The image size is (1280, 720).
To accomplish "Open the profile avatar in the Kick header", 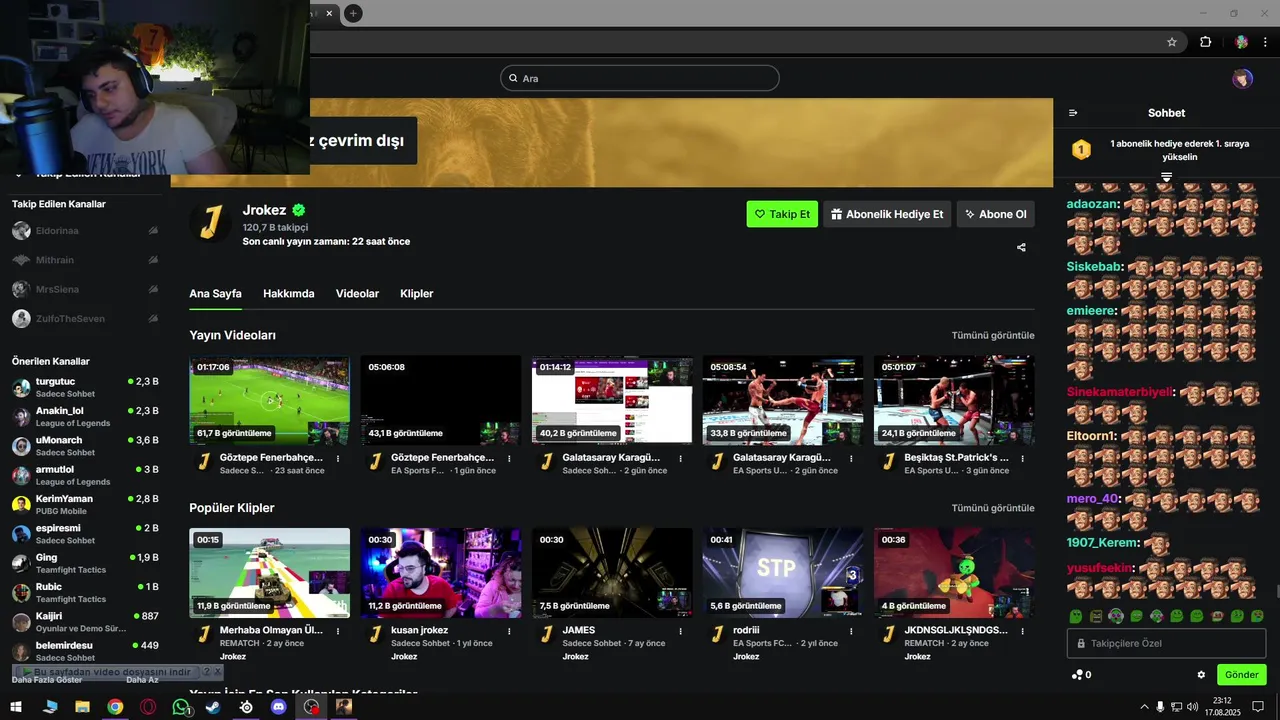I will point(1242,79).
